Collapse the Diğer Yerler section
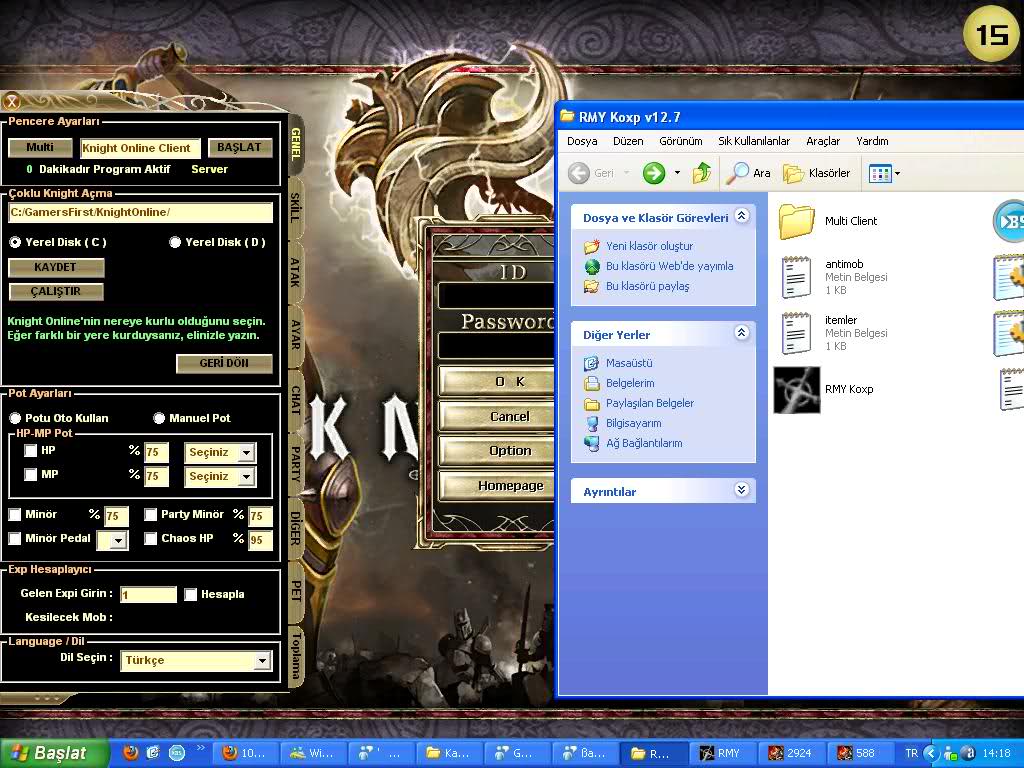Screen dimensions: 1024x768 [742, 332]
